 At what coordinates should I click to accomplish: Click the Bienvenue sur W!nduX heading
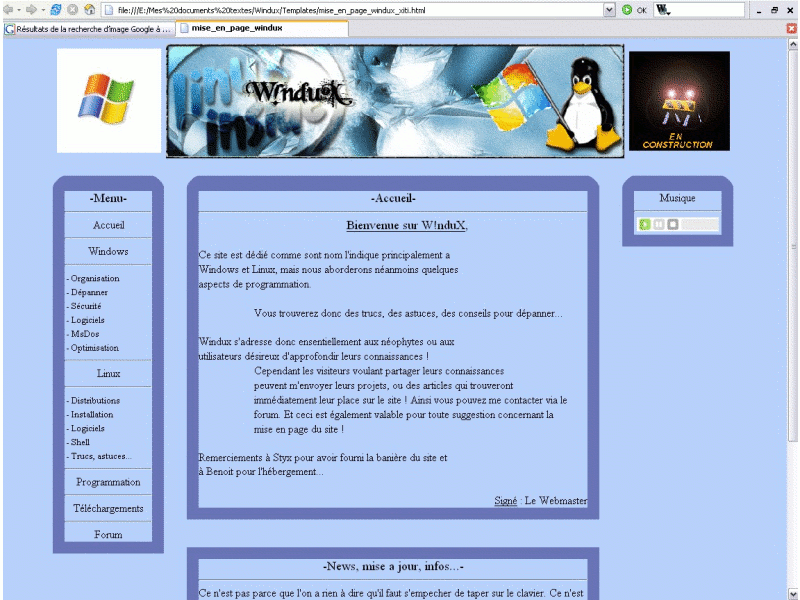407,225
